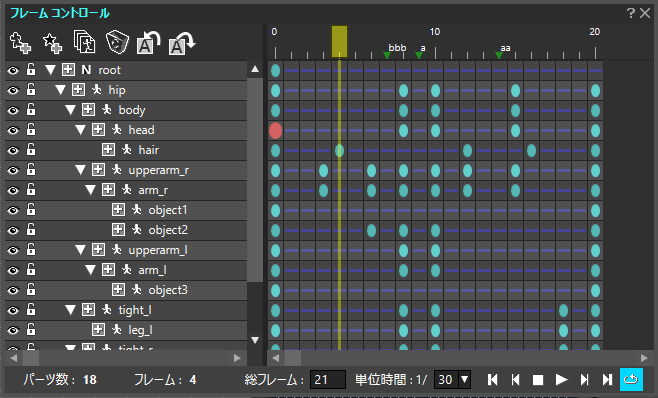Toggle lock icon on hip row

click(x=31, y=89)
